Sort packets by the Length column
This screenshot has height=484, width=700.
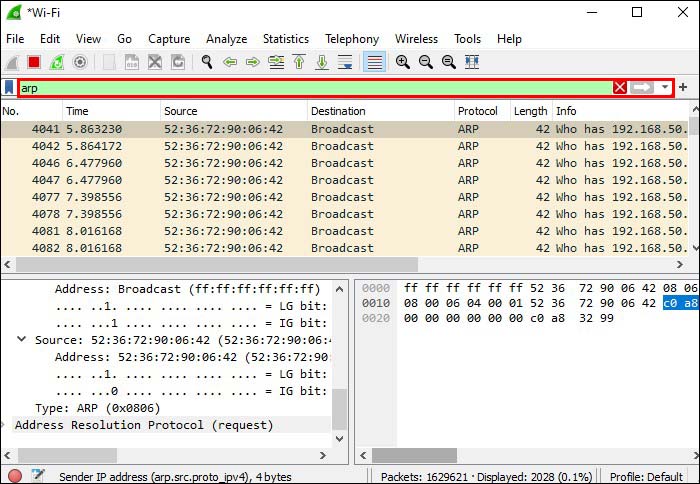(x=531, y=111)
